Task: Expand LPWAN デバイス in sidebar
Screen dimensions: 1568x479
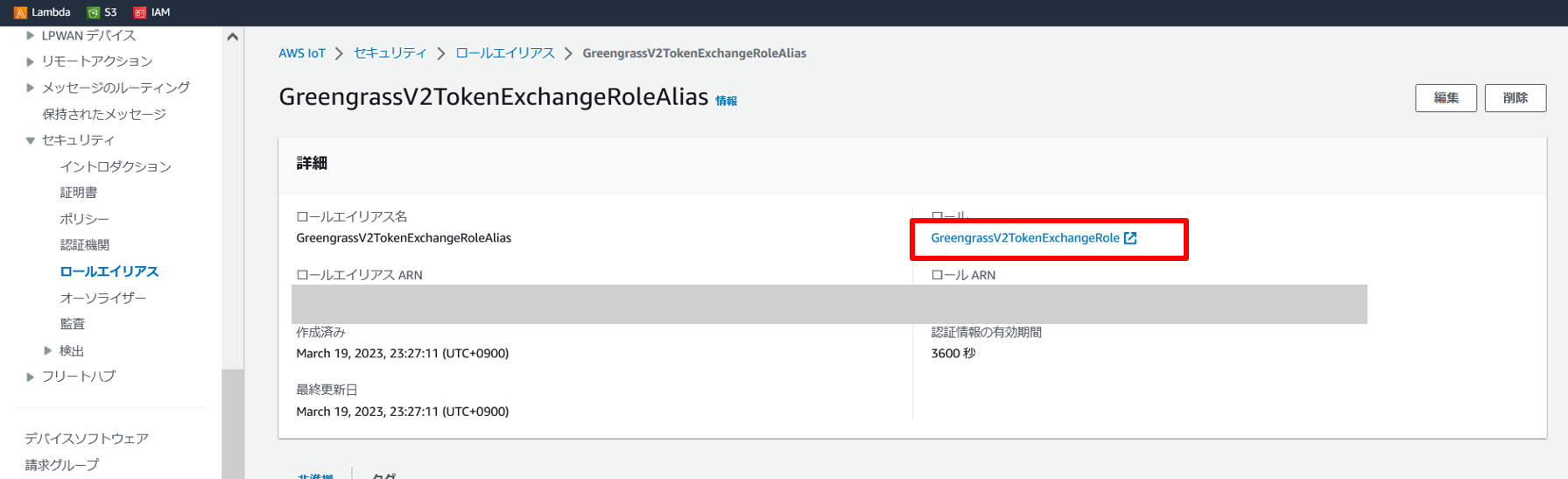Action: pos(31,36)
